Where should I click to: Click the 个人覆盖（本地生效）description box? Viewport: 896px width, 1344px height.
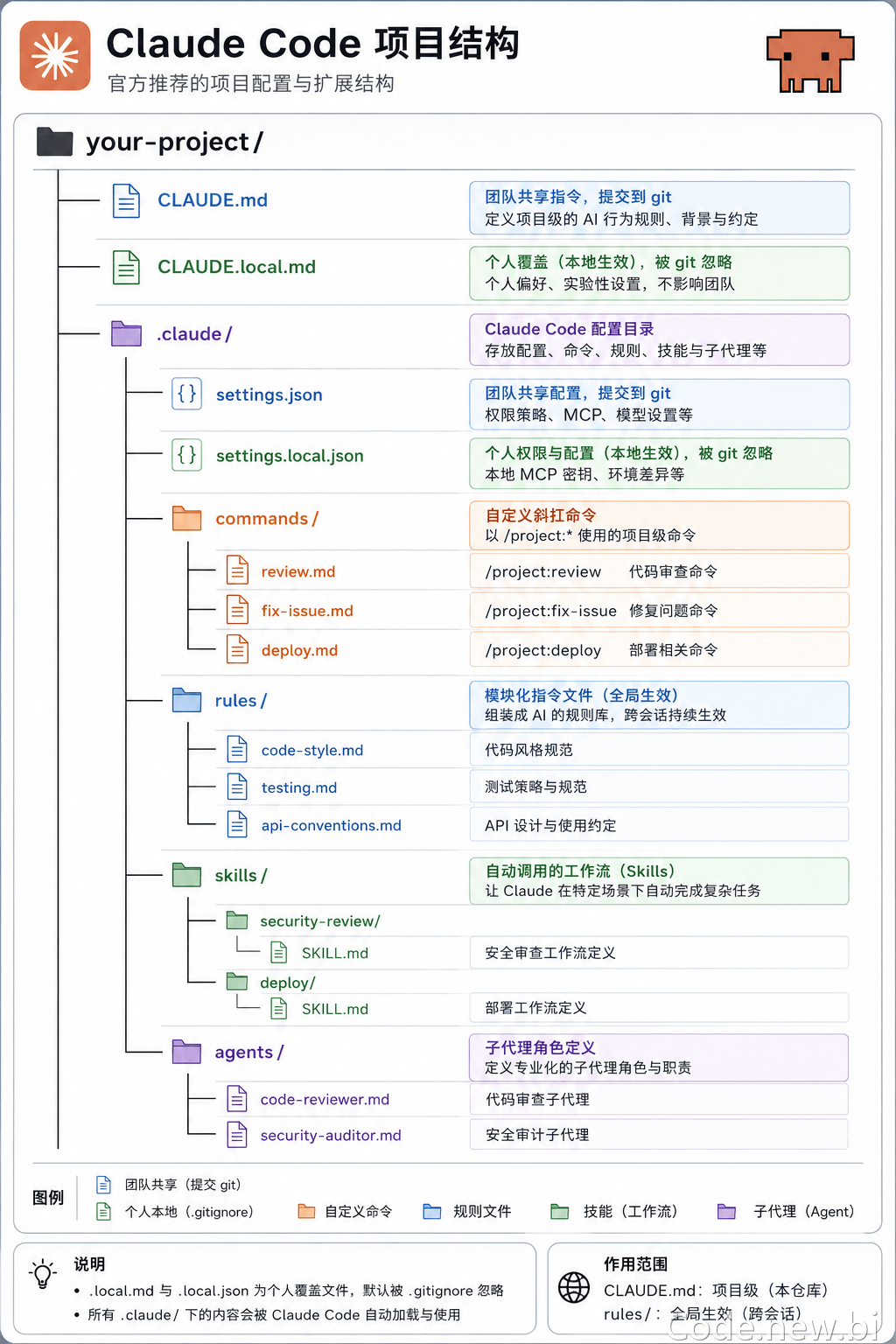(x=660, y=273)
